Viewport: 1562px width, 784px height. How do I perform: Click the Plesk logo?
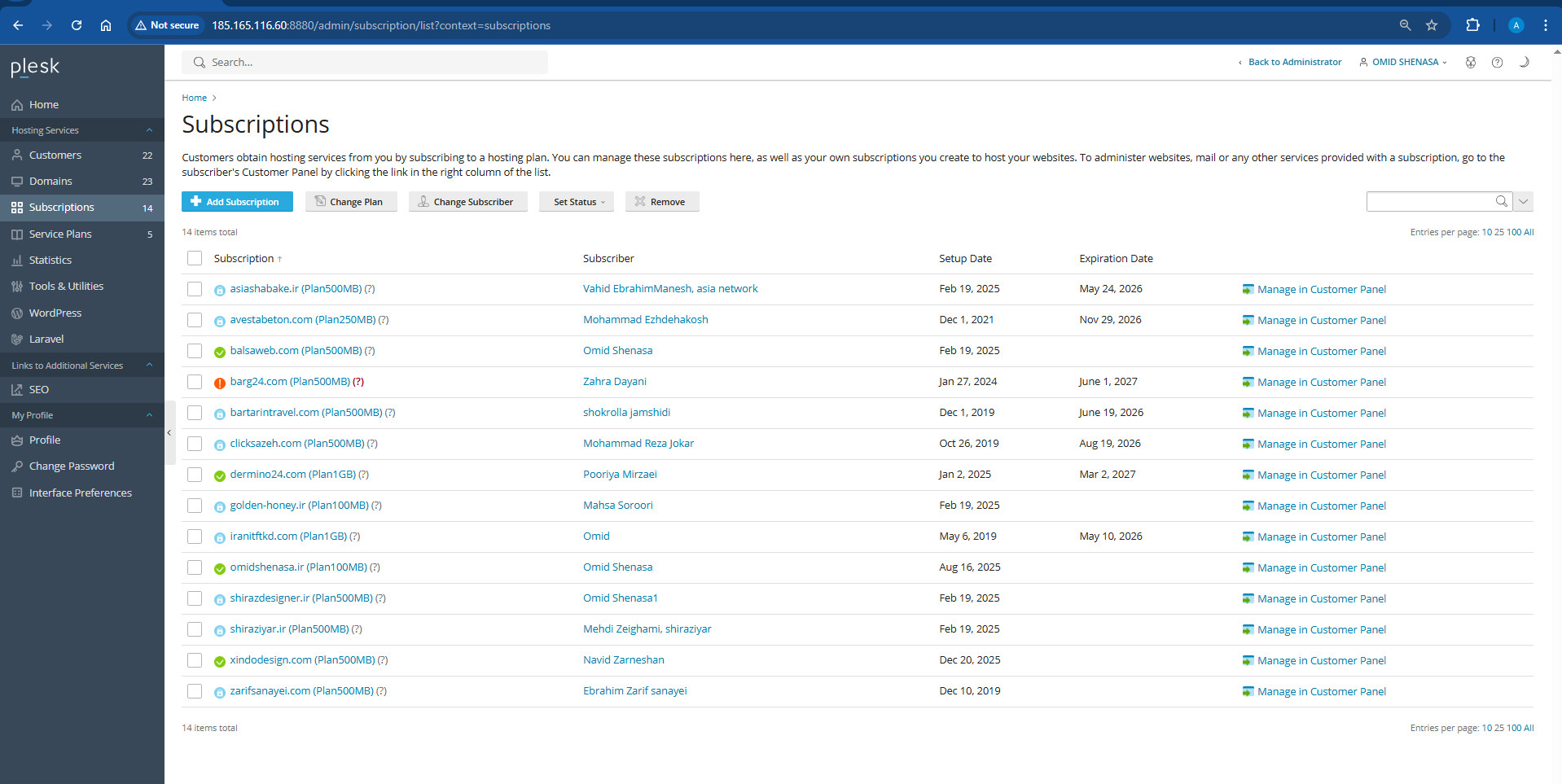pyautogui.click(x=35, y=67)
